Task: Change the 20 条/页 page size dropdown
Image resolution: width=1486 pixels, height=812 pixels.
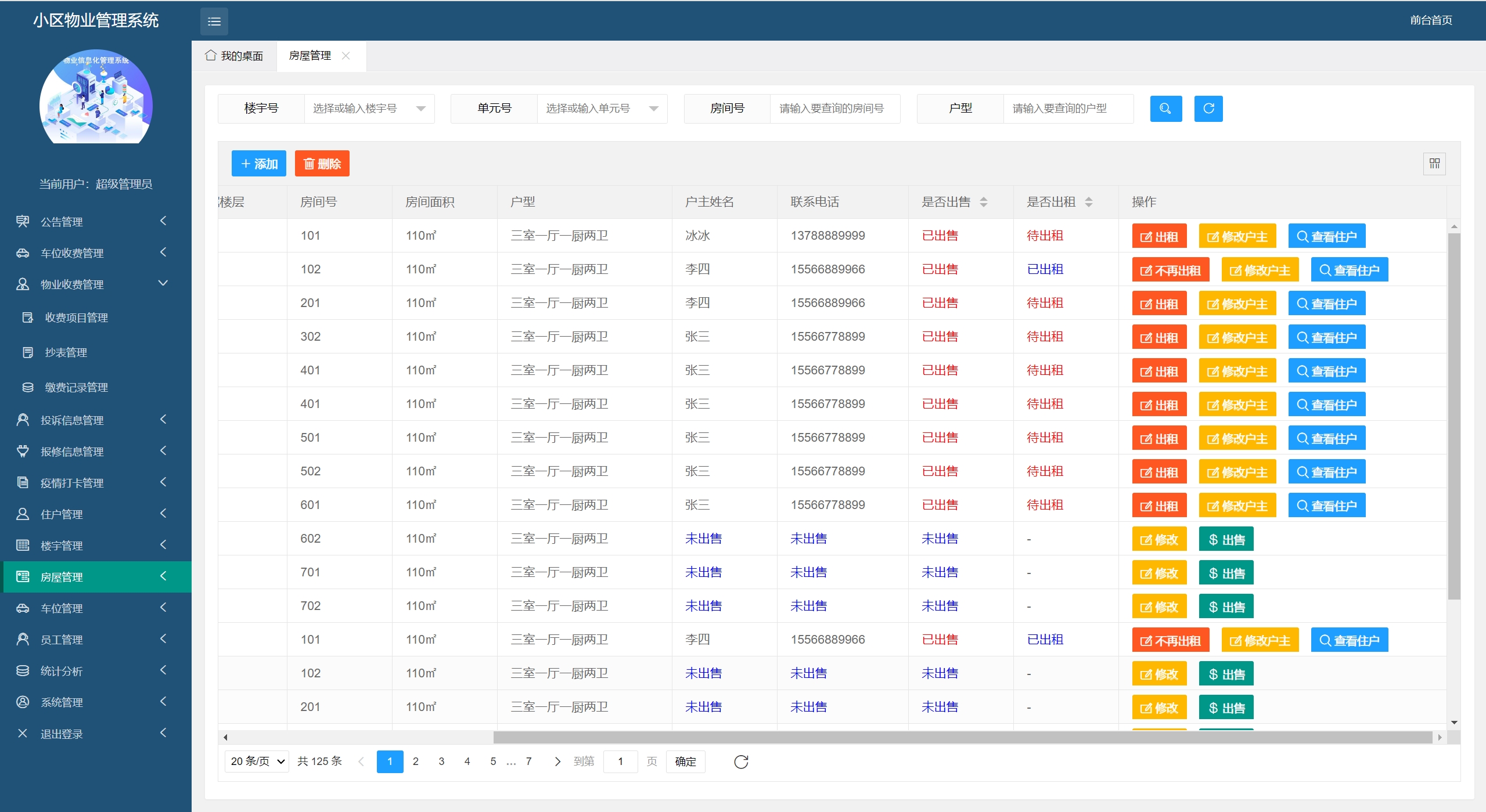Action: pos(257,762)
